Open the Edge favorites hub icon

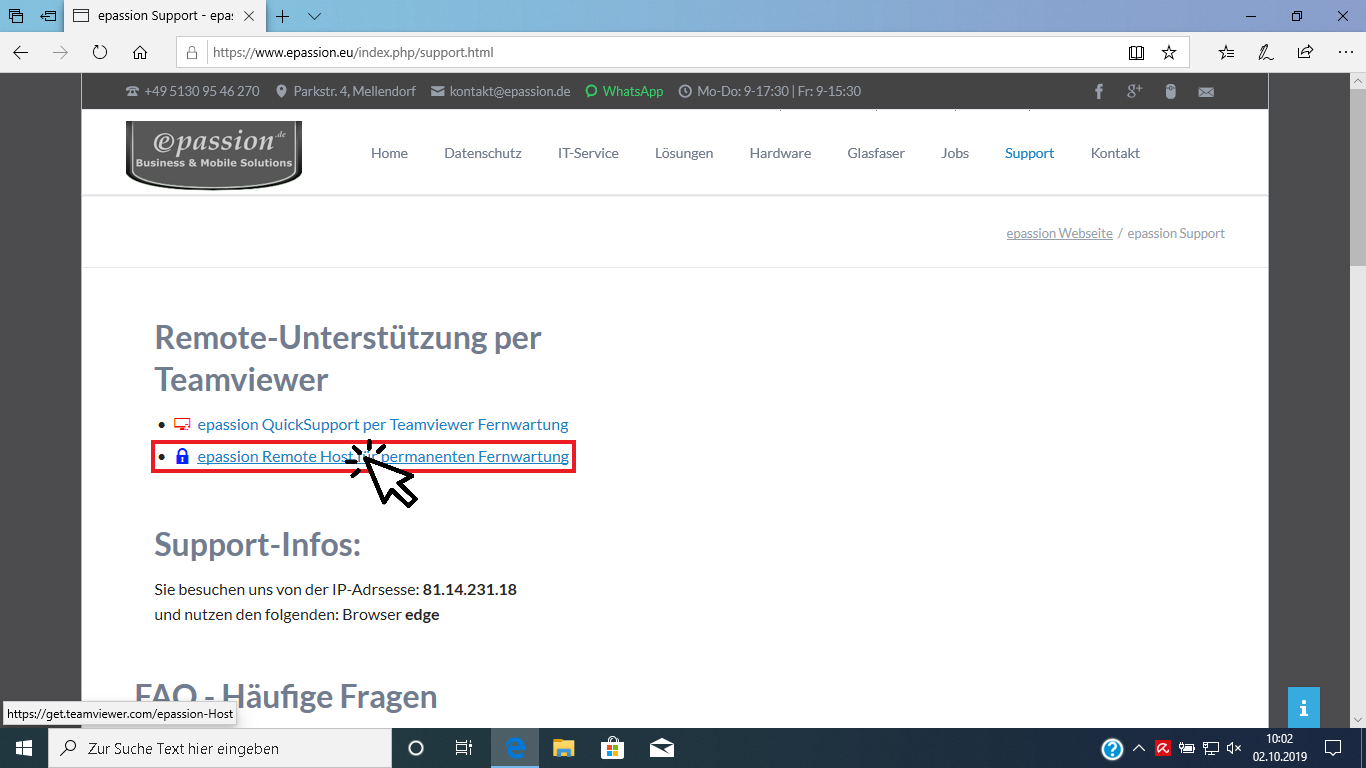(x=1226, y=53)
